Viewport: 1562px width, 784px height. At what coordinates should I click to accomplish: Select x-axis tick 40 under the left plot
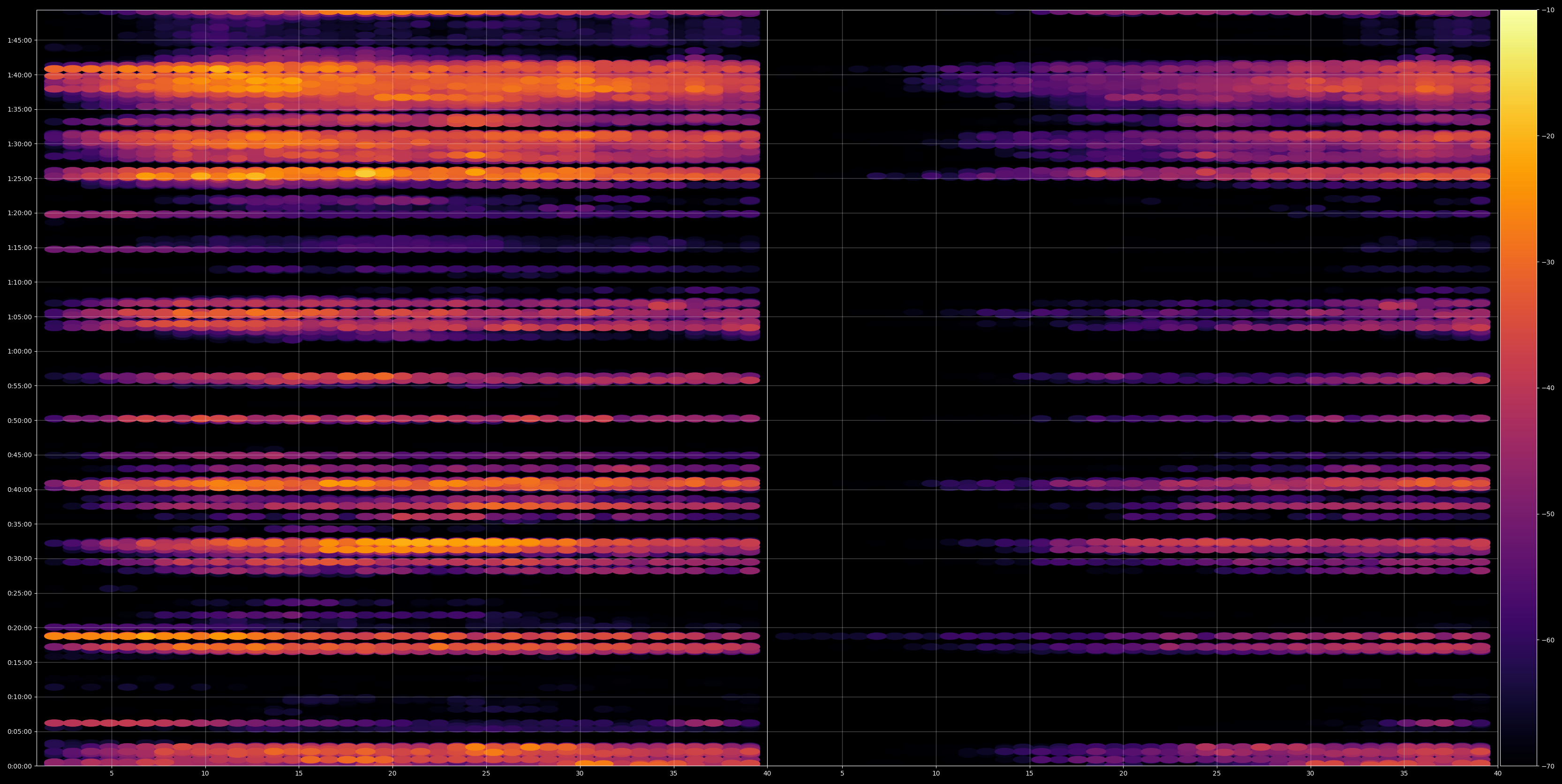(x=767, y=774)
